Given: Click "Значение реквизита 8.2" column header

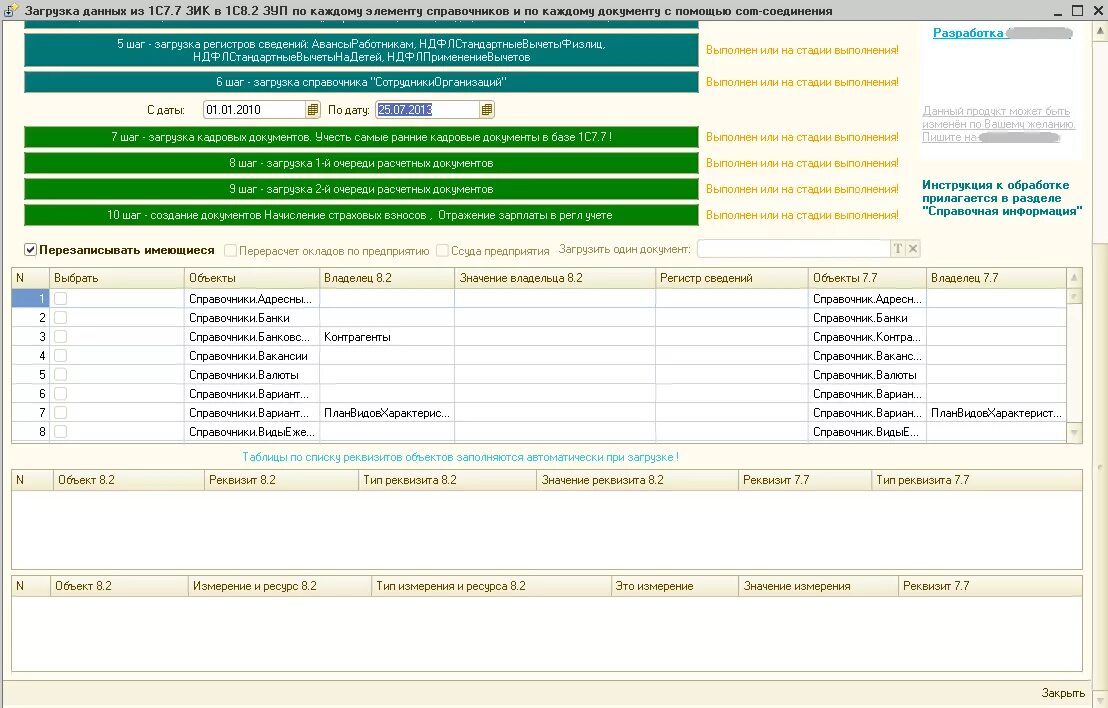Looking at the screenshot, I should click(x=637, y=480).
